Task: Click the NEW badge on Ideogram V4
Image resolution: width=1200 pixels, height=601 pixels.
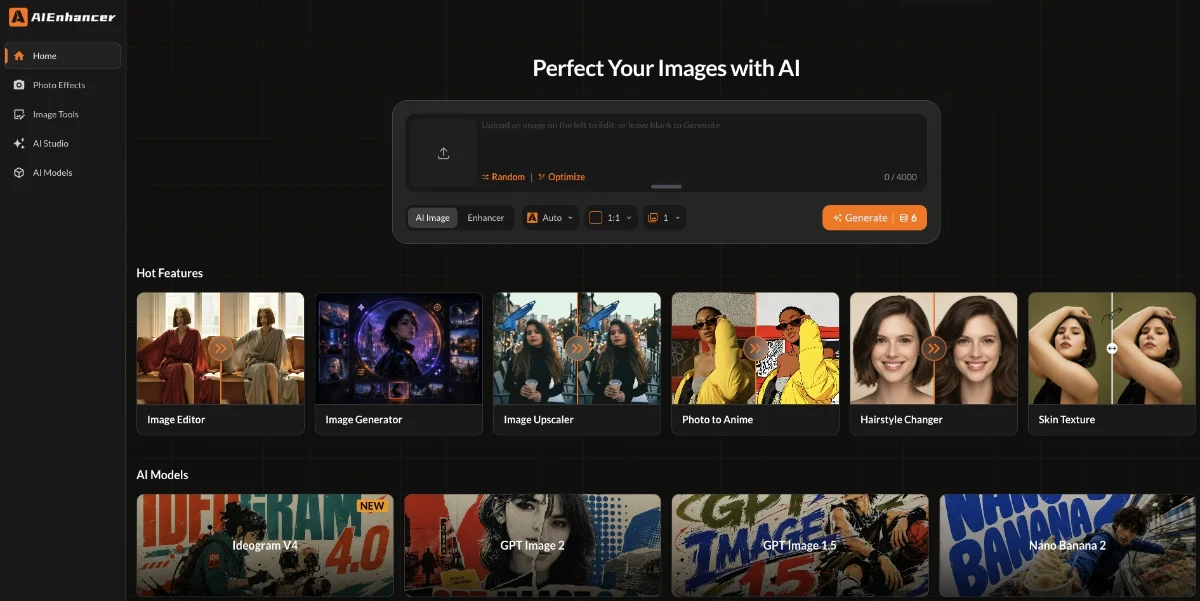Action: (372, 506)
